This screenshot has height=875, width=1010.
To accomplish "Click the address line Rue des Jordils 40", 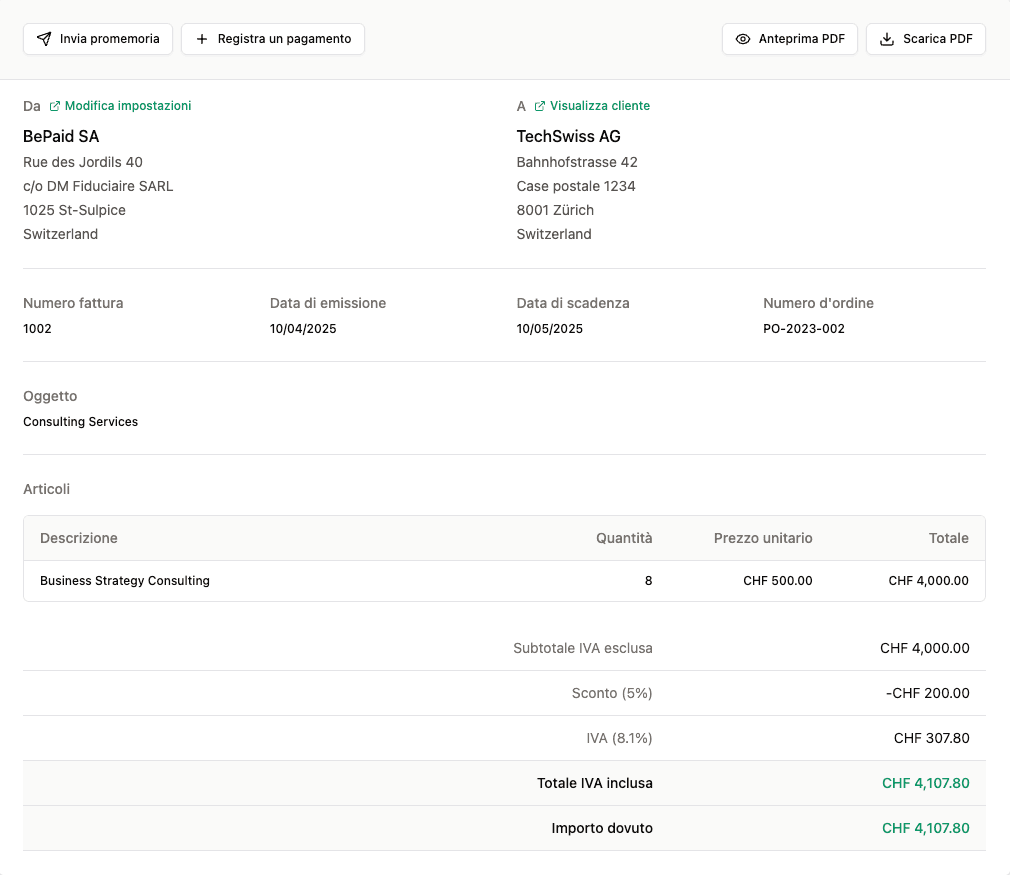I will coord(83,162).
